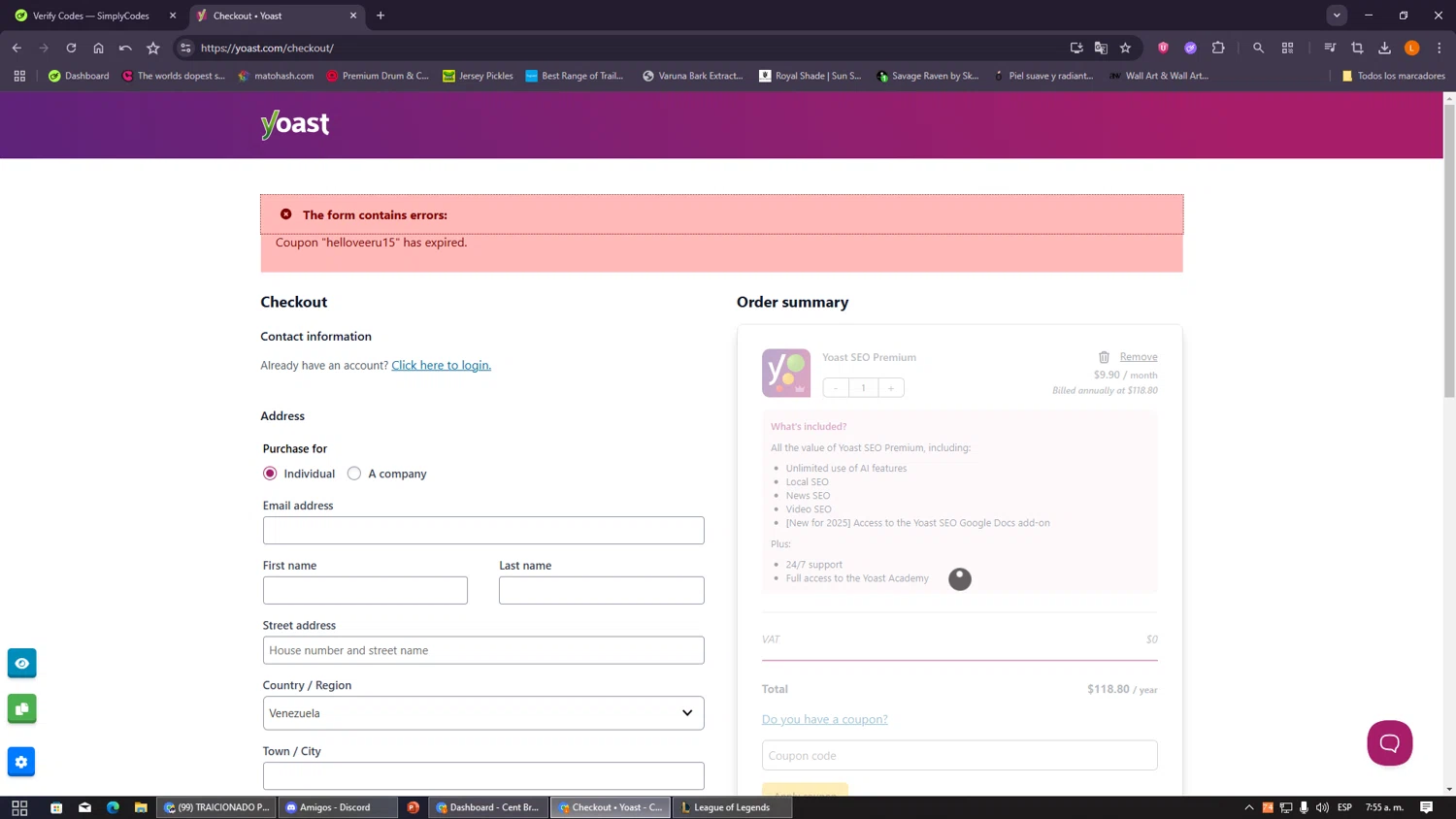
Task: Open Jersey Pickles bookmark
Action: click(478, 76)
